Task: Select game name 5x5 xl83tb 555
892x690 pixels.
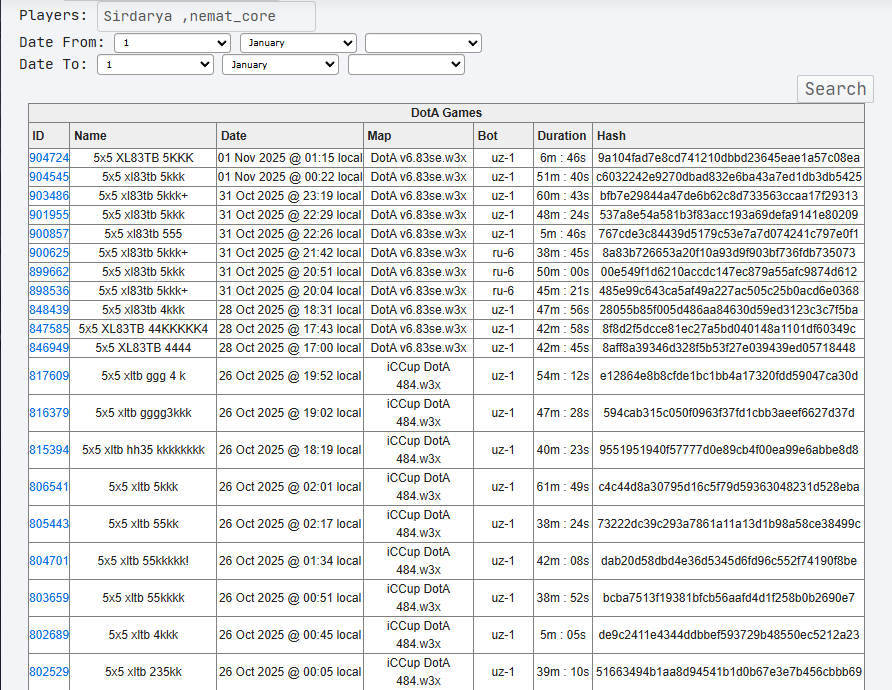Action: coord(143,234)
